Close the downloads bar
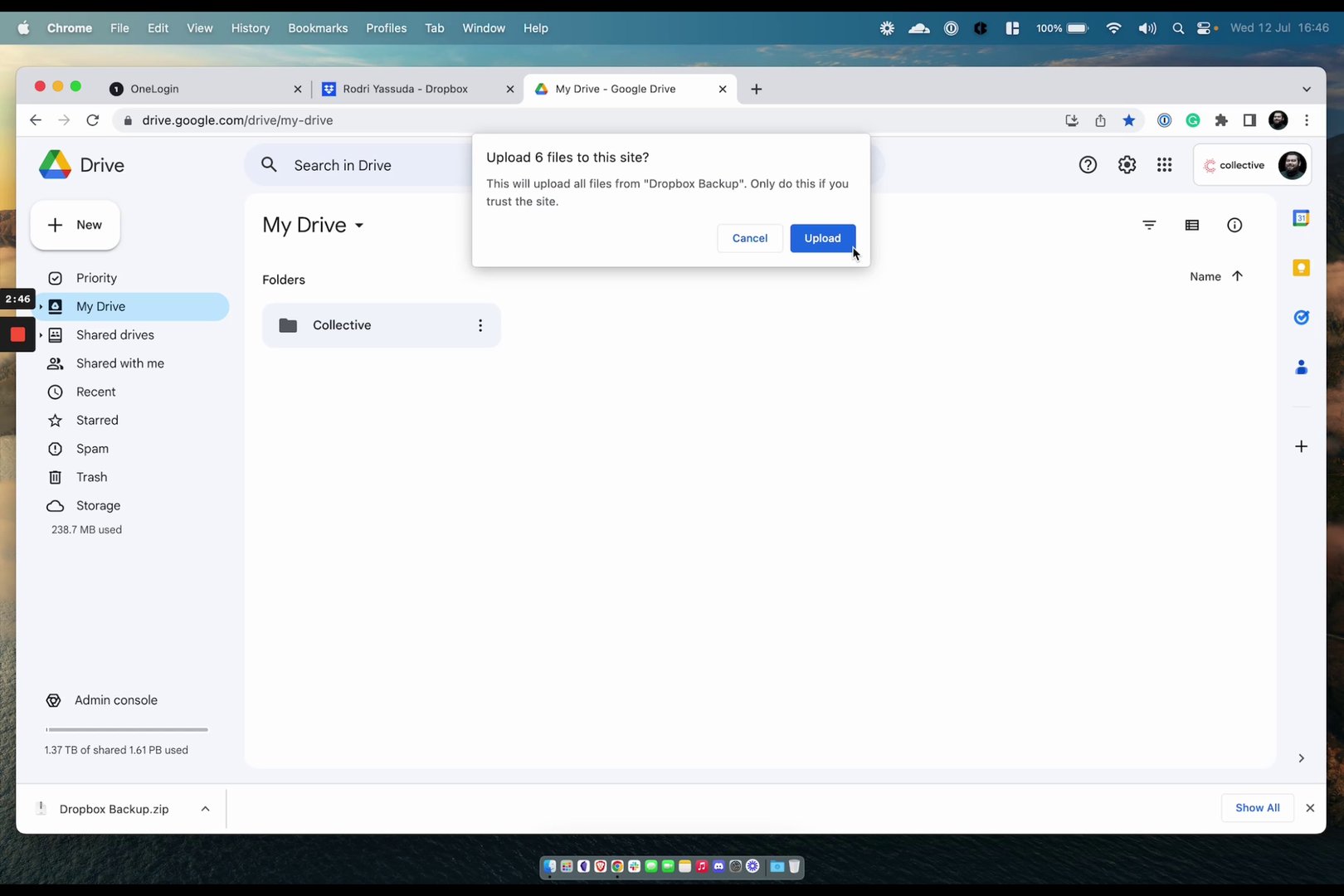The width and height of the screenshot is (1344, 896). [1310, 808]
